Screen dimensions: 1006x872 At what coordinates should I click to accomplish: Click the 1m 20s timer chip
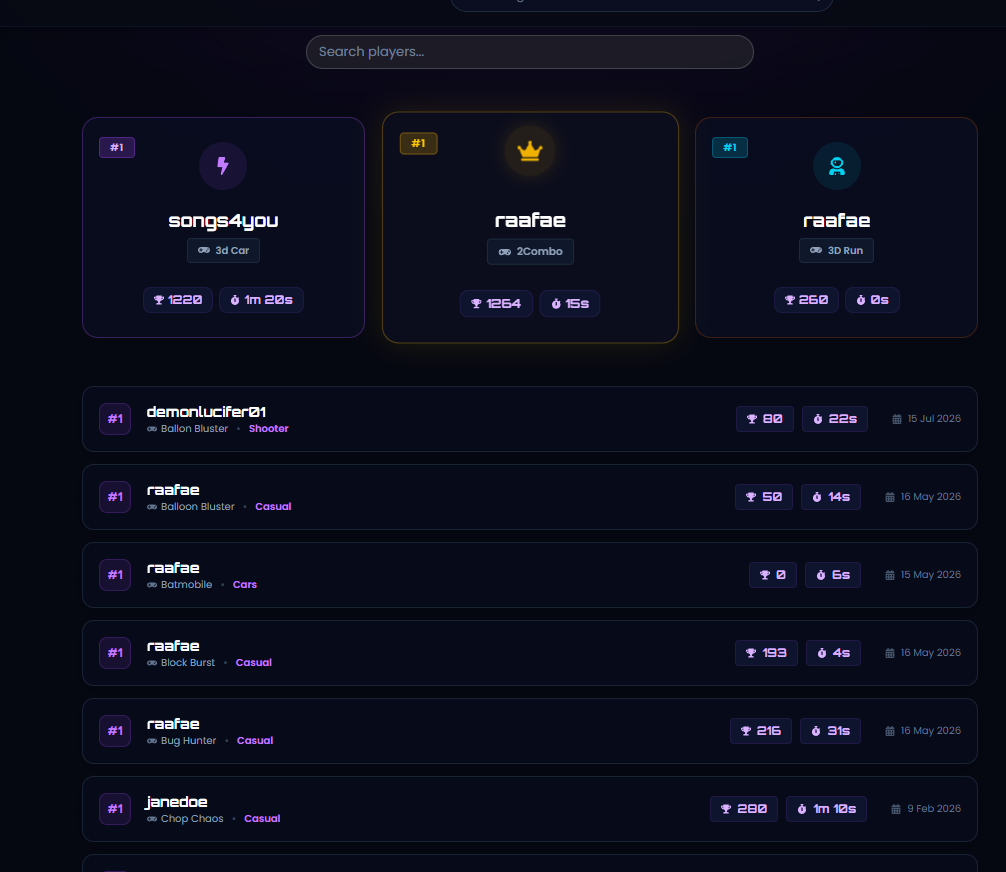pos(261,300)
